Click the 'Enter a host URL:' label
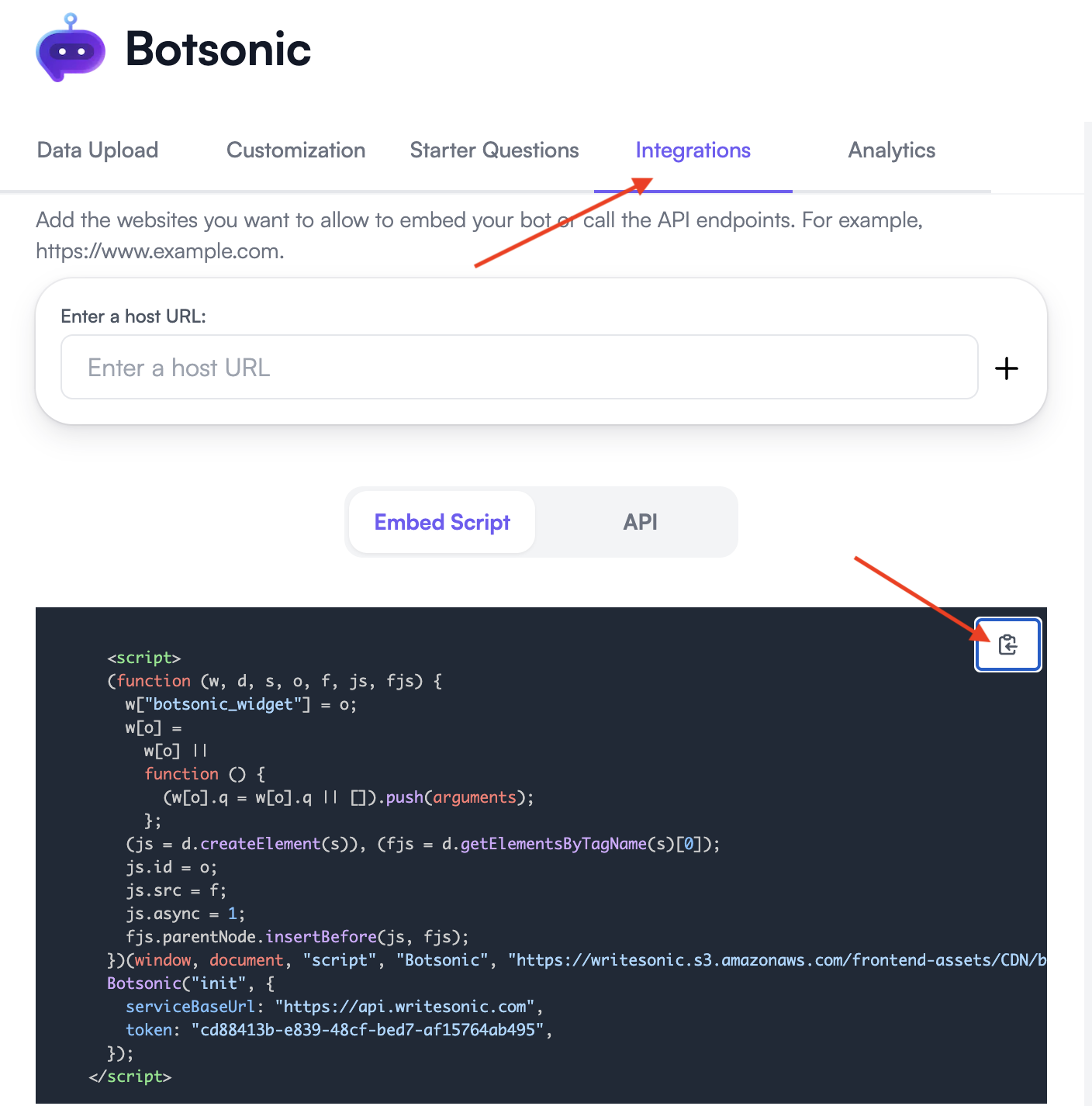Screen dimensions: 1092x1106 133,316
